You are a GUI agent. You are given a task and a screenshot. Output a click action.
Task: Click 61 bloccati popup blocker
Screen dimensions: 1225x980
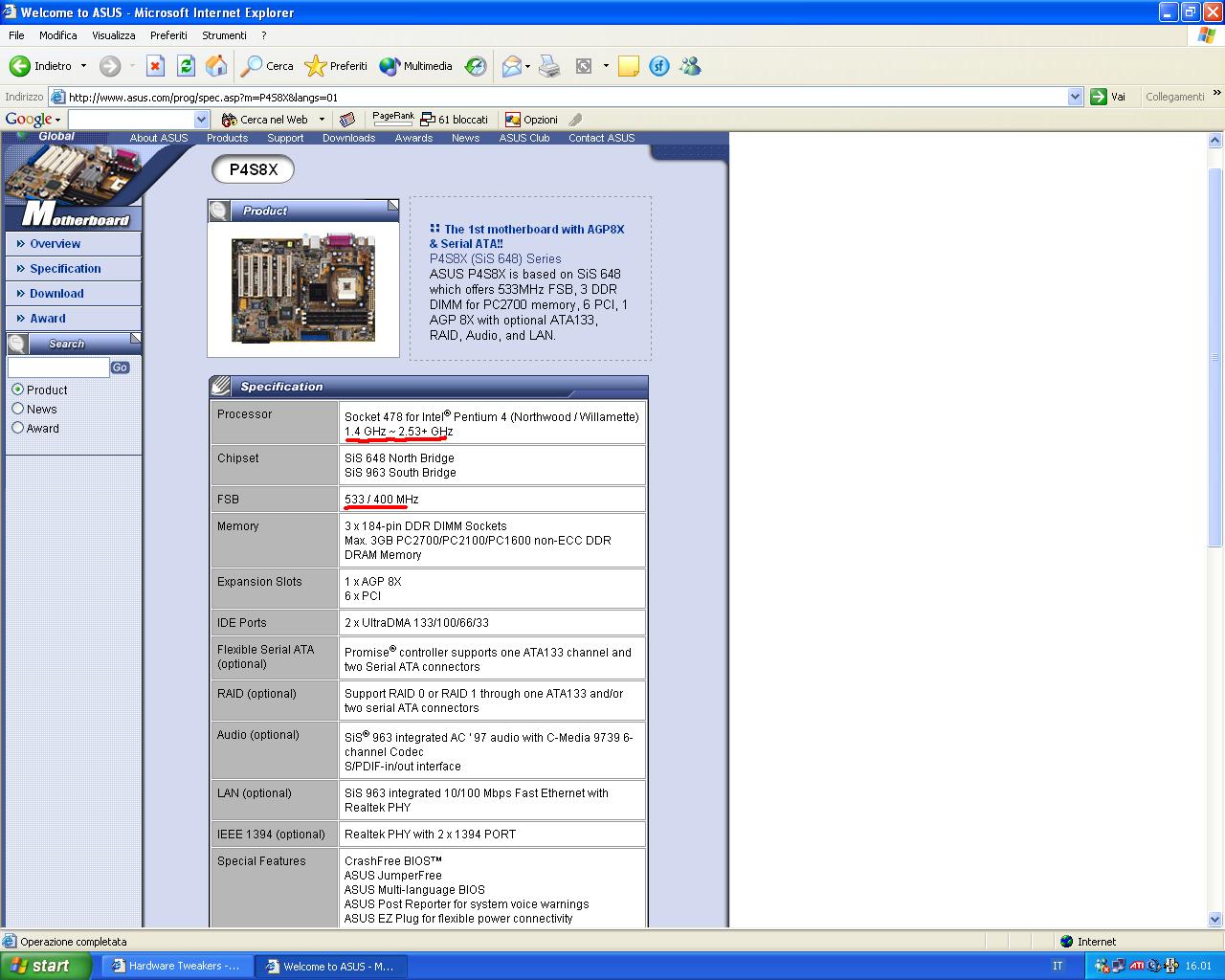[455, 120]
